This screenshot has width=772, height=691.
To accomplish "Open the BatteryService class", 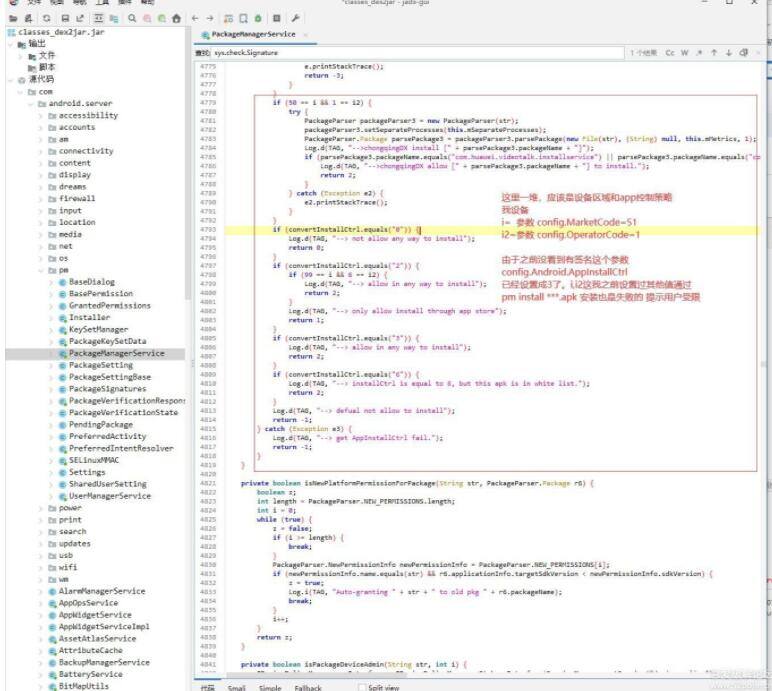I will 86,675.
